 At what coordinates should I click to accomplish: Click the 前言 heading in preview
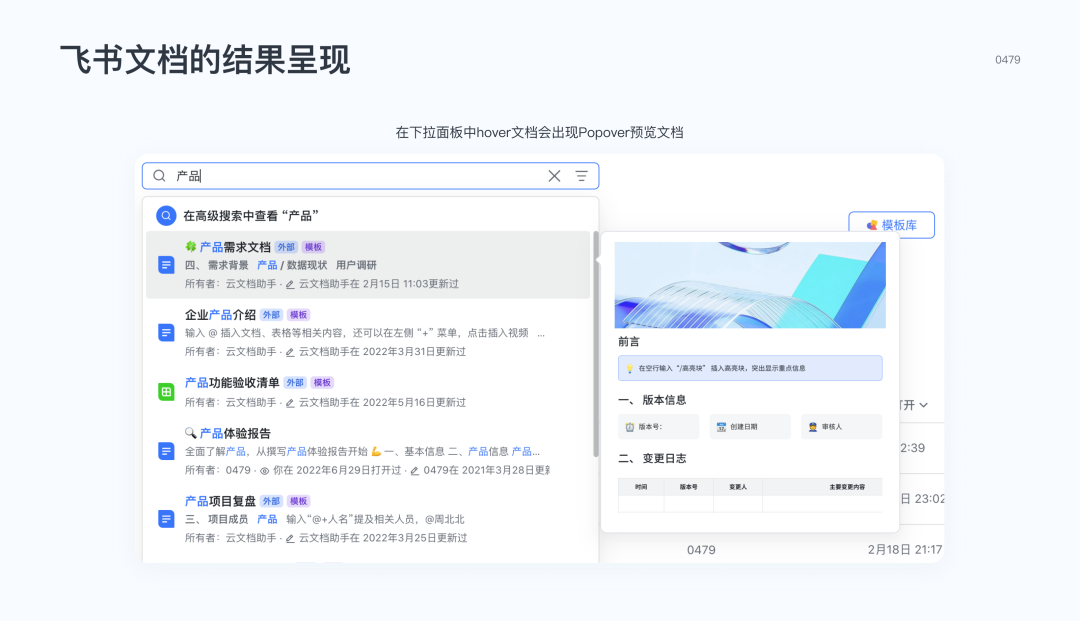pos(629,341)
